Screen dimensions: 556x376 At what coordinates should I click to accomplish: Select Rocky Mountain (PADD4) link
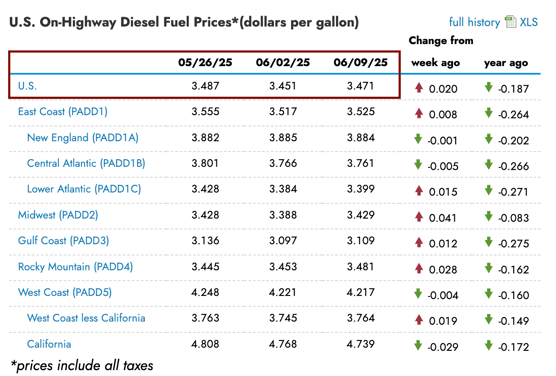point(76,267)
